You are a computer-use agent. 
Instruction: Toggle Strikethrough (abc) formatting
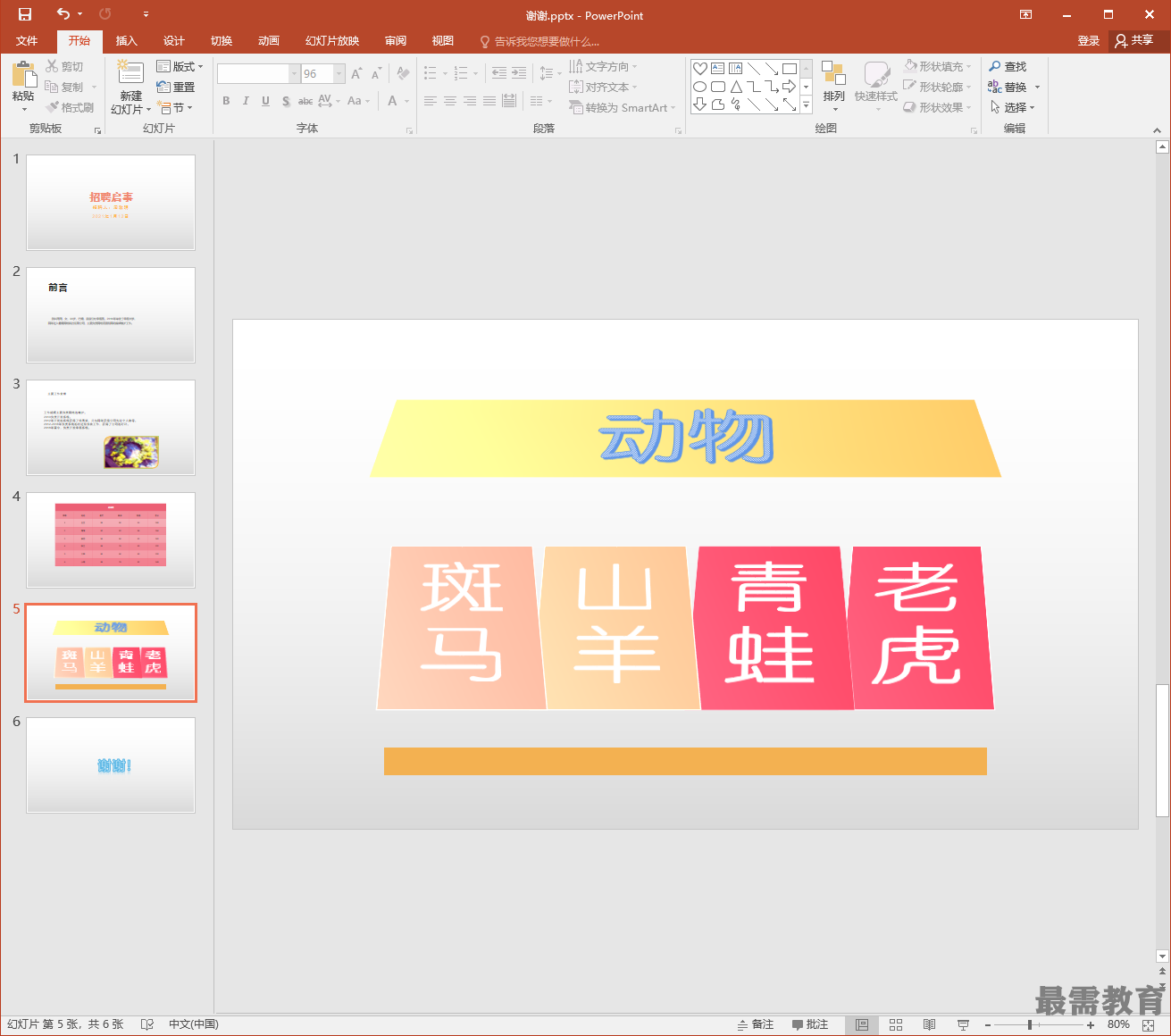(x=305, y=101)
